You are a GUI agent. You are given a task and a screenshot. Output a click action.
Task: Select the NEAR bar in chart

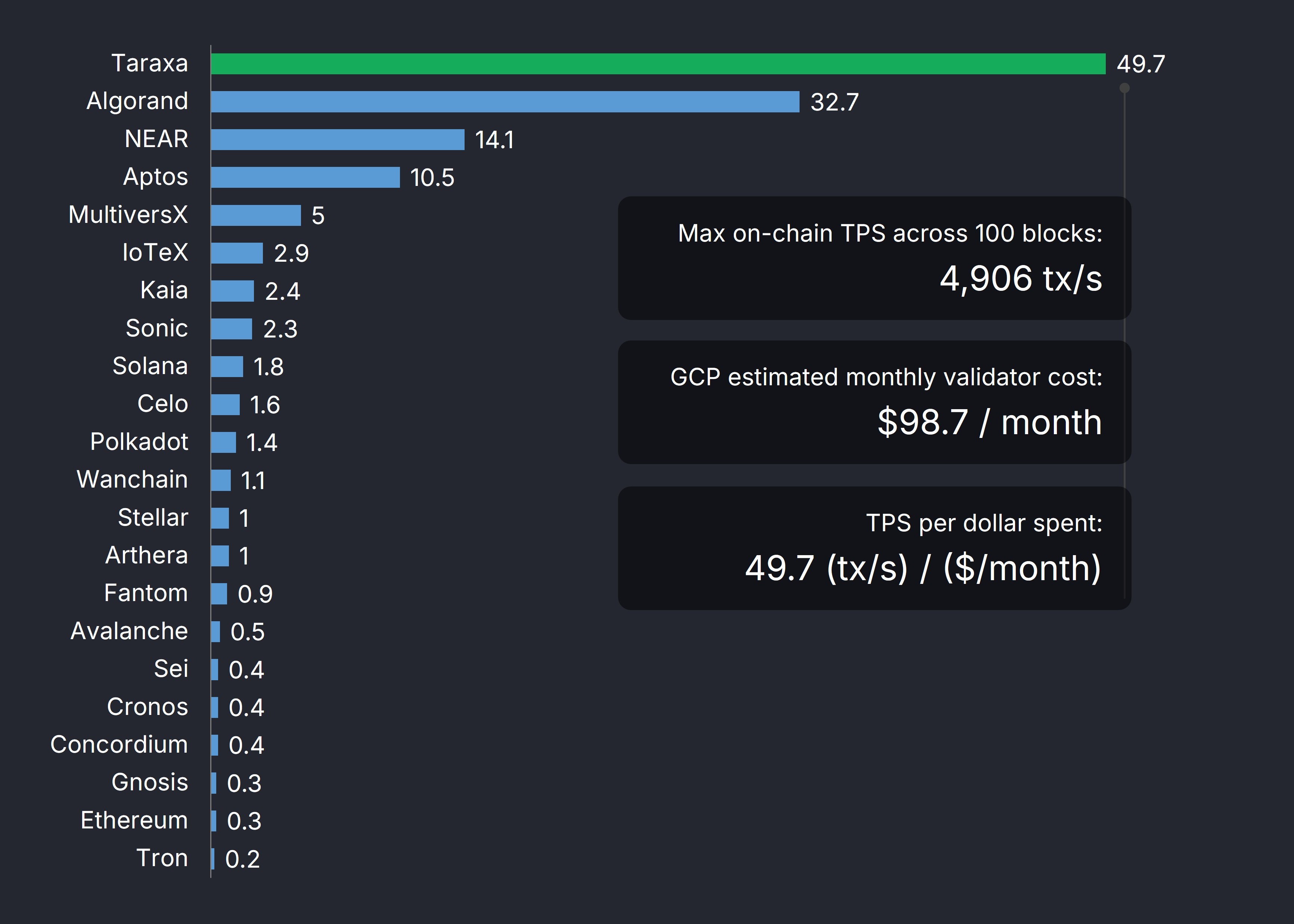(x=338, y=139)
